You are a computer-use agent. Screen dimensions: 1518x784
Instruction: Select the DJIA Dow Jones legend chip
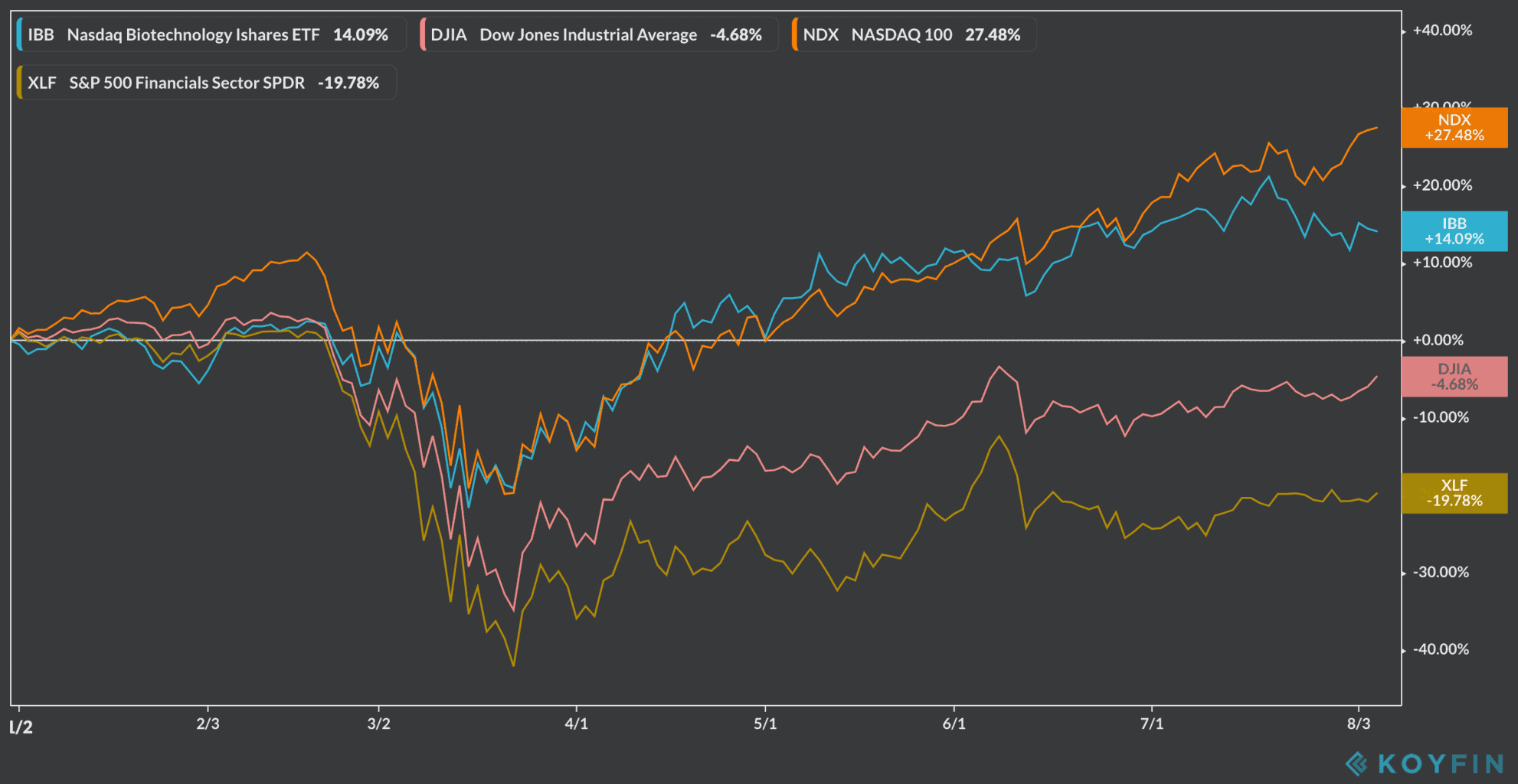point(599,34)
